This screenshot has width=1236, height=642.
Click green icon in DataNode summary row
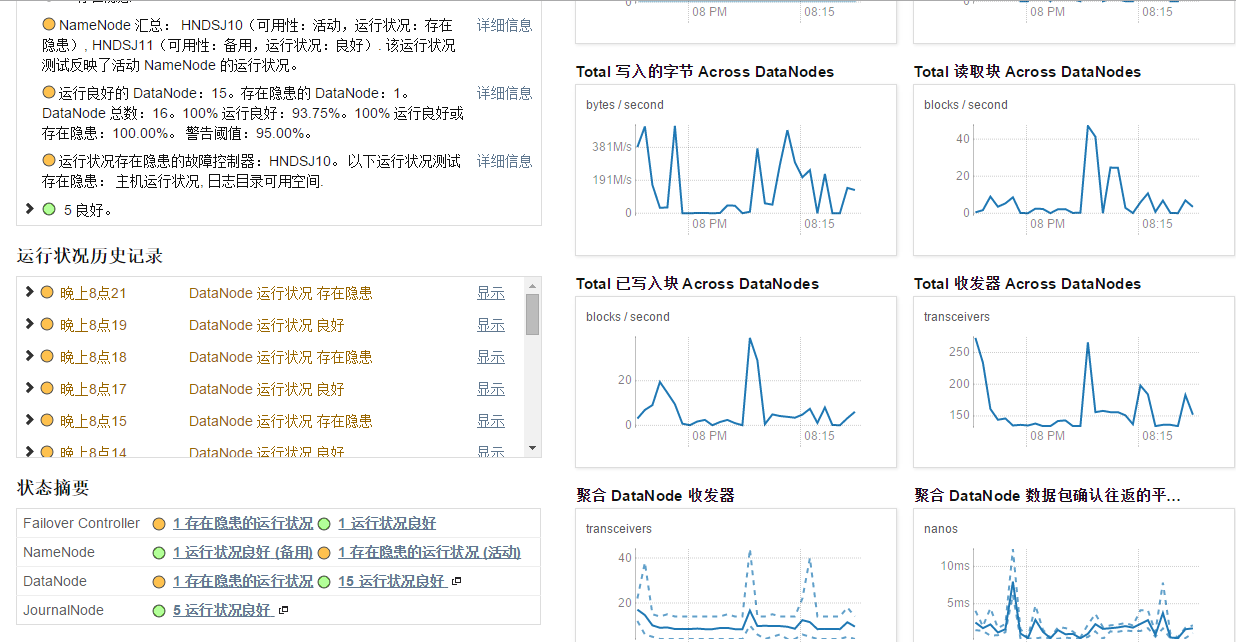pyautogui.click(x=324, y=582)
